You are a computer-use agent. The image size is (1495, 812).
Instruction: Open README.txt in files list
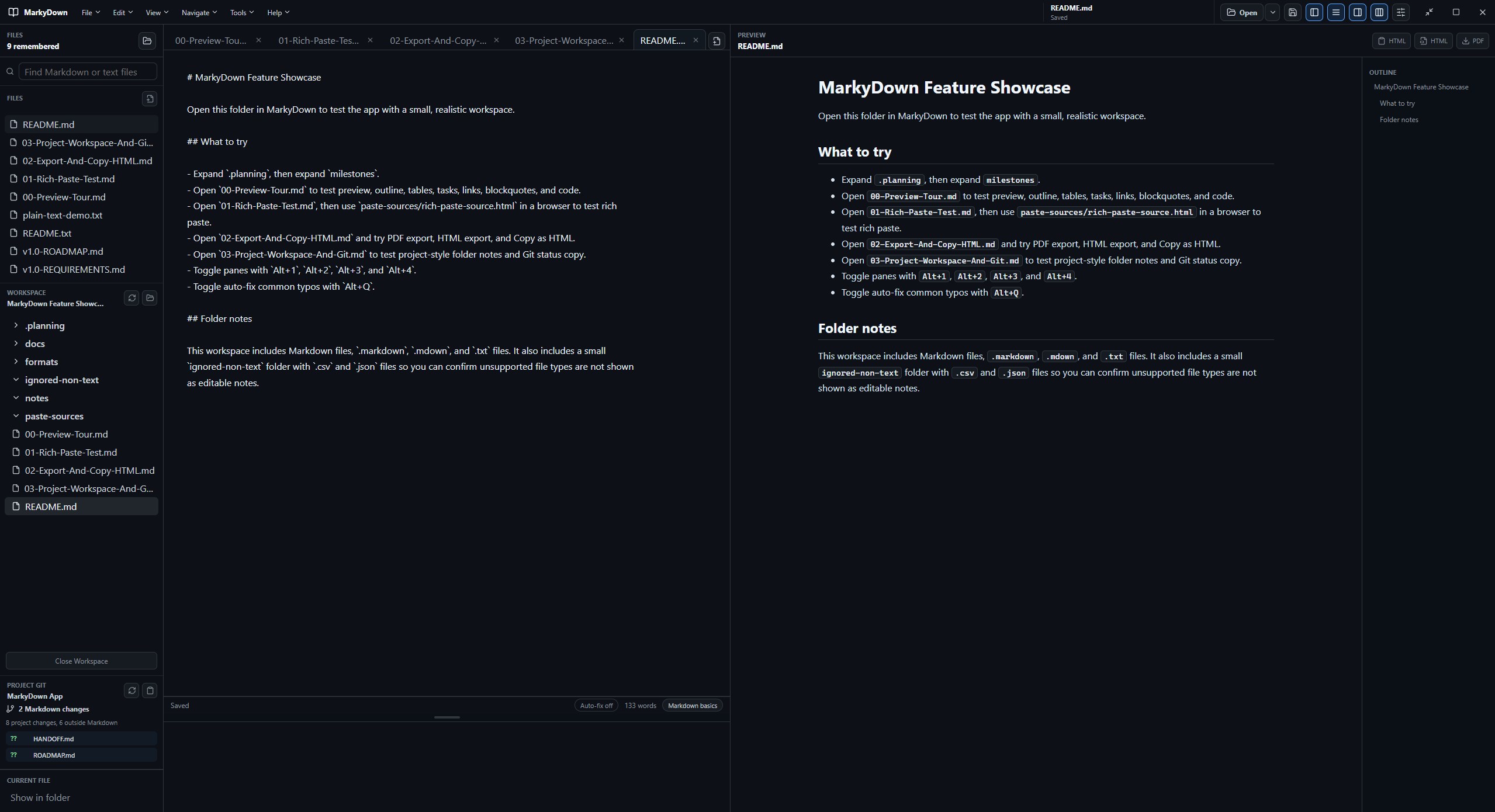[81, 233]
